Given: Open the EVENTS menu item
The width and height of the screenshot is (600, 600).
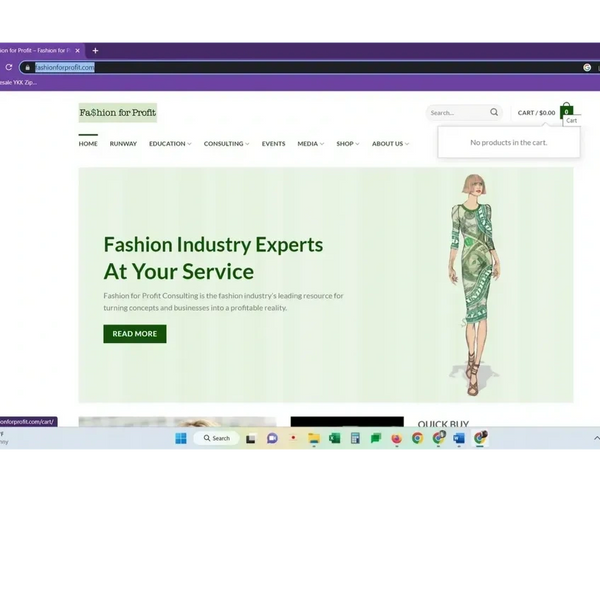Looking at the screenshot, I should (x=274, y=144).
